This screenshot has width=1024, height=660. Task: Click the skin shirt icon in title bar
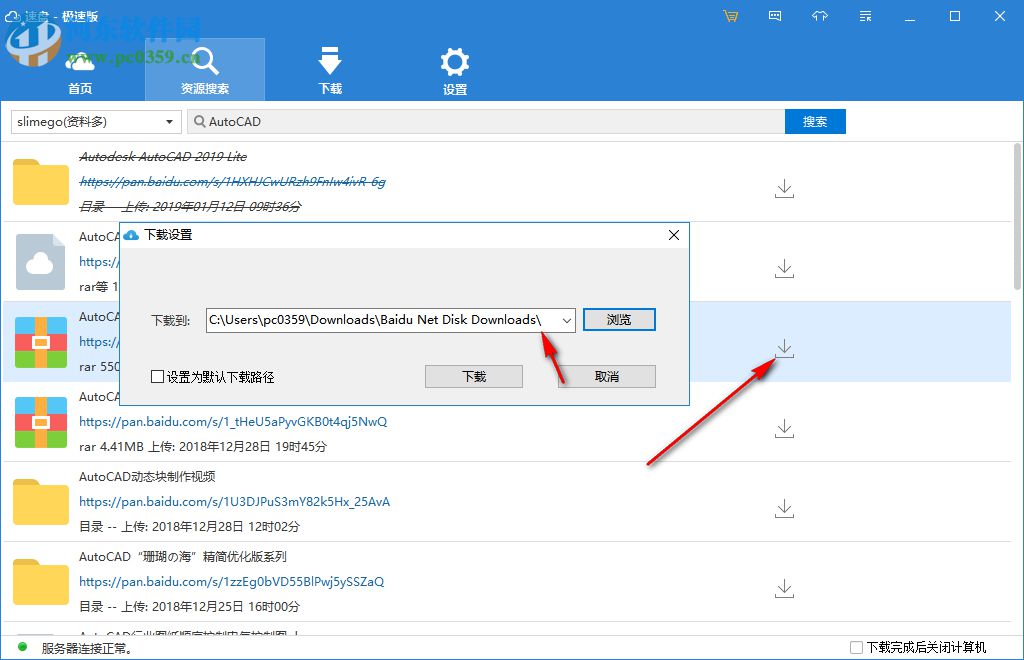point(820,16)
